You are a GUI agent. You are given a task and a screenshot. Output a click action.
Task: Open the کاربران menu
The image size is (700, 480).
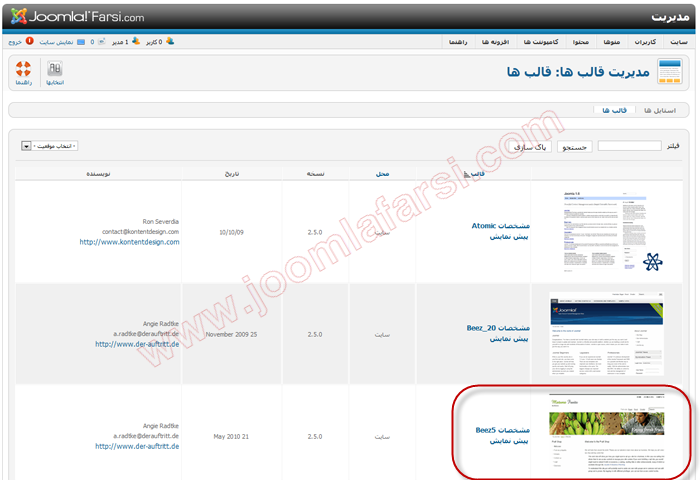coord(645,42)
